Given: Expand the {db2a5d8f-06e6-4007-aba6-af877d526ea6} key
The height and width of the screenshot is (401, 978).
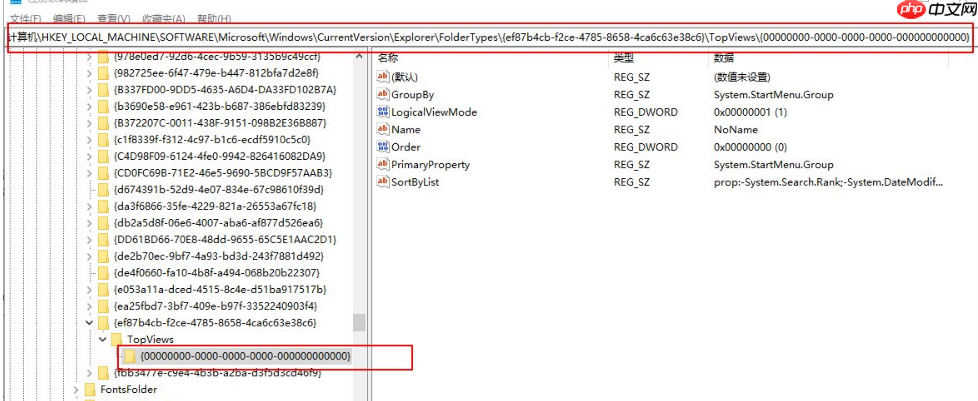Looking at the screenshot, I should click(88, 223).
